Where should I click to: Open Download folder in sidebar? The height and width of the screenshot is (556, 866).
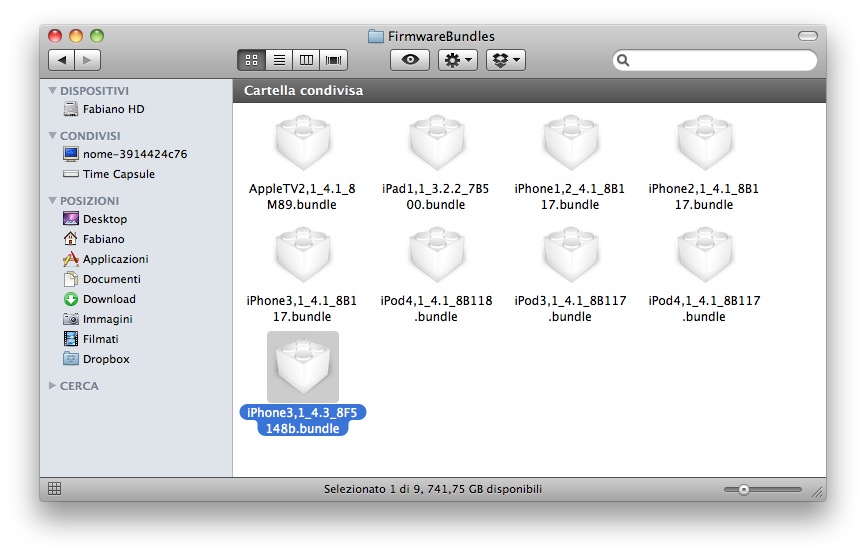109,299
